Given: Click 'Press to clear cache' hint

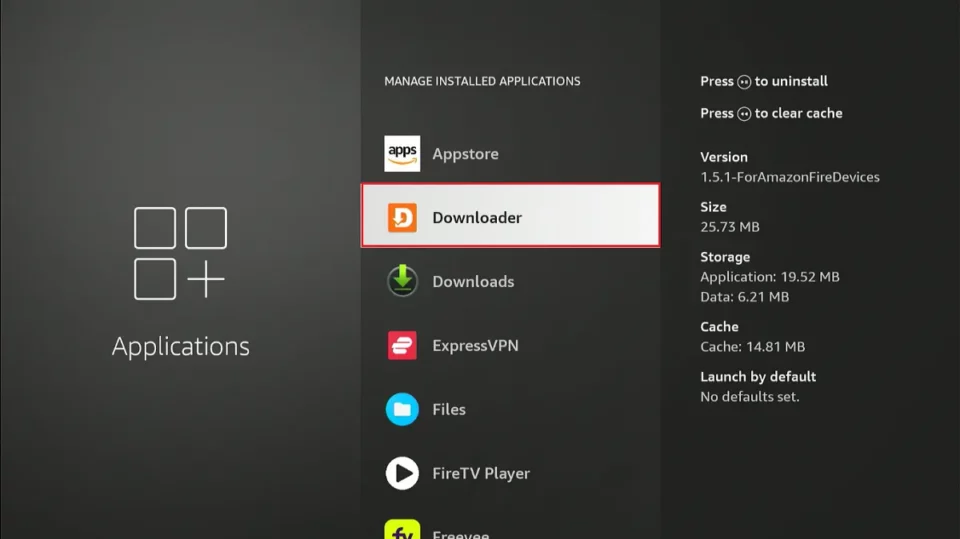Looking at the screenshot, I should [x=771, y=113].
